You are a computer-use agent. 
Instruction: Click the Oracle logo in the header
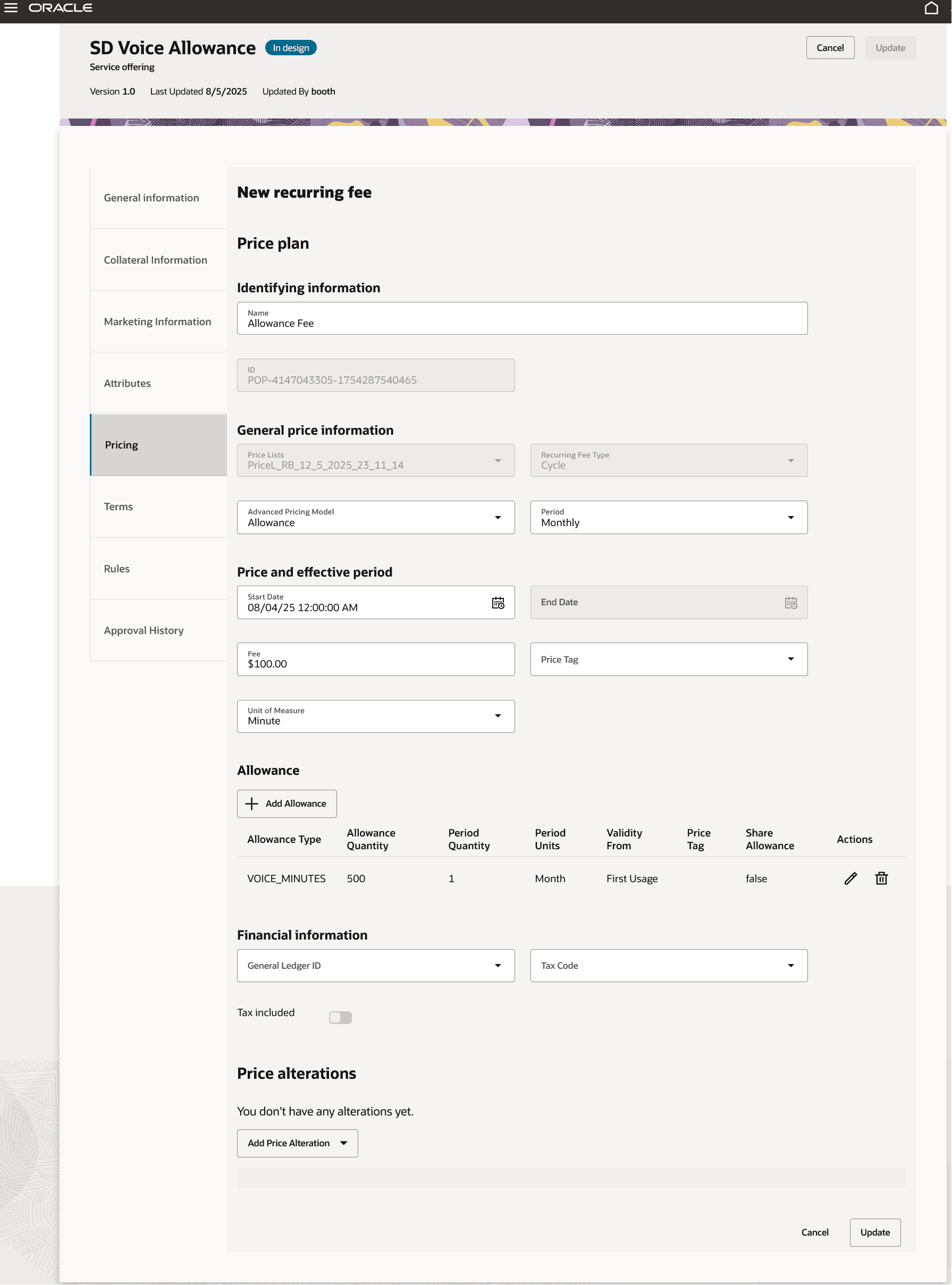coord(61,8)
